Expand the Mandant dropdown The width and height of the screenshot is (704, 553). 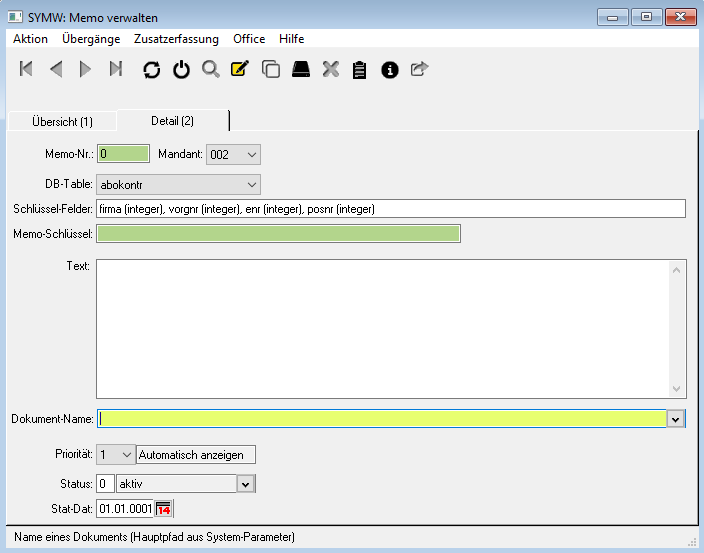251,154
